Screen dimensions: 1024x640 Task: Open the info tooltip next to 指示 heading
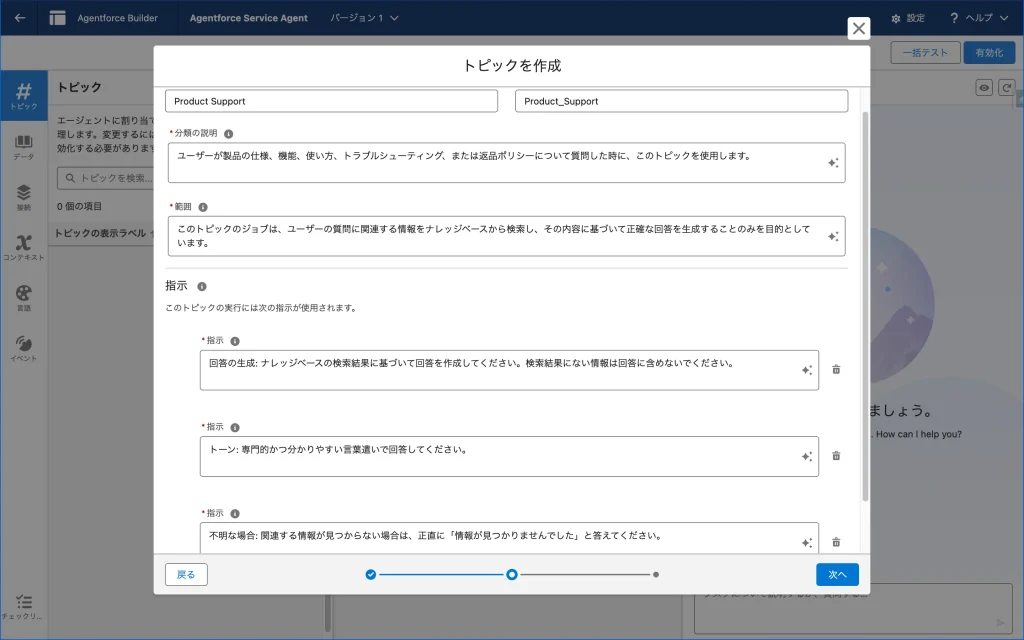(202, 286)
